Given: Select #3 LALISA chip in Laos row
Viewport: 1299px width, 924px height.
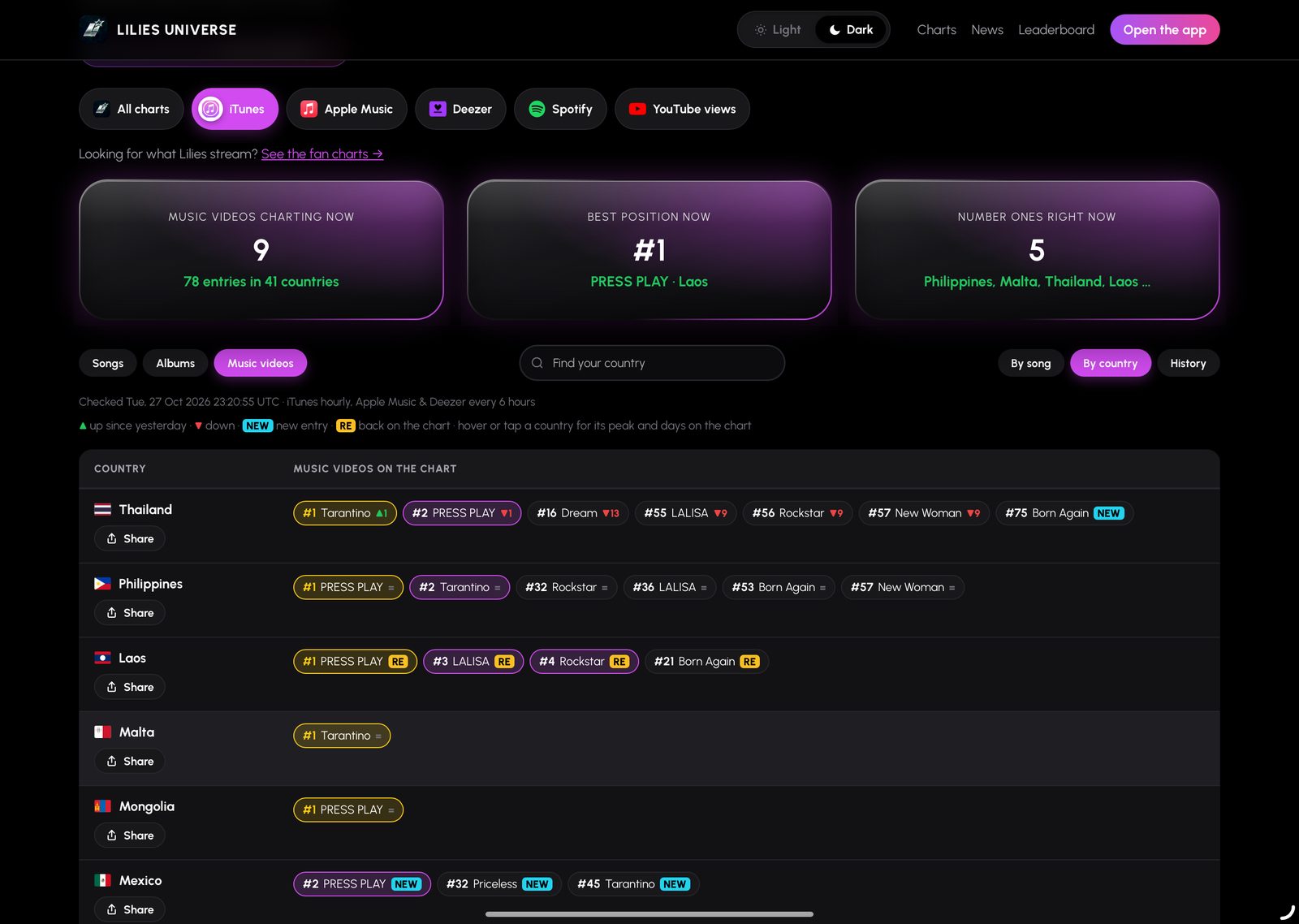Looking at the screenshot, I should pos(473,662).
